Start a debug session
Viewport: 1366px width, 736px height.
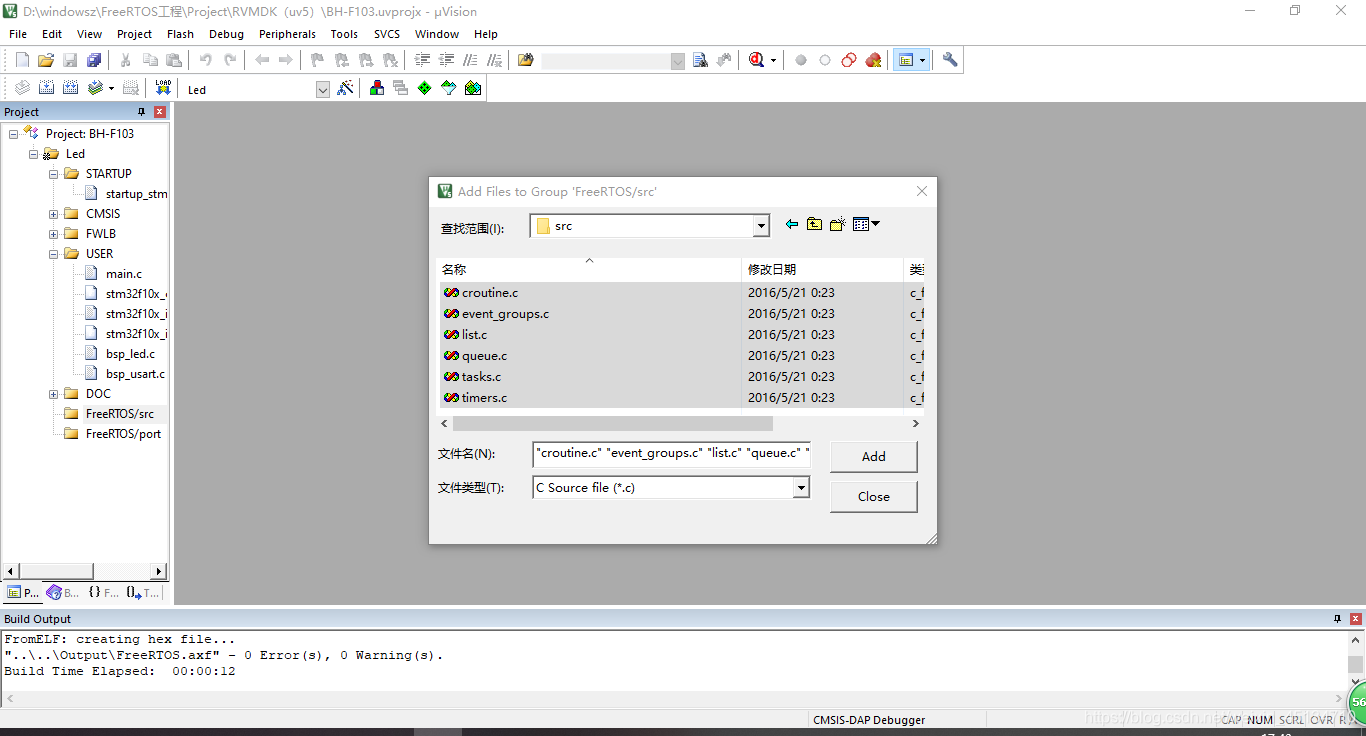click(x=757, y=59)
